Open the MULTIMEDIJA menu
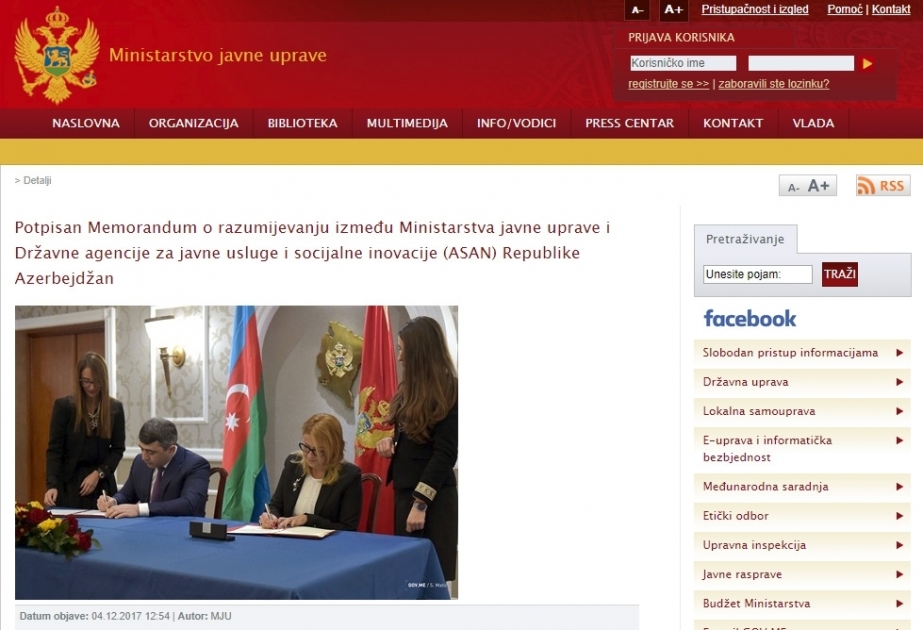This screenshot has width=923, height=630. coord(407,123)
